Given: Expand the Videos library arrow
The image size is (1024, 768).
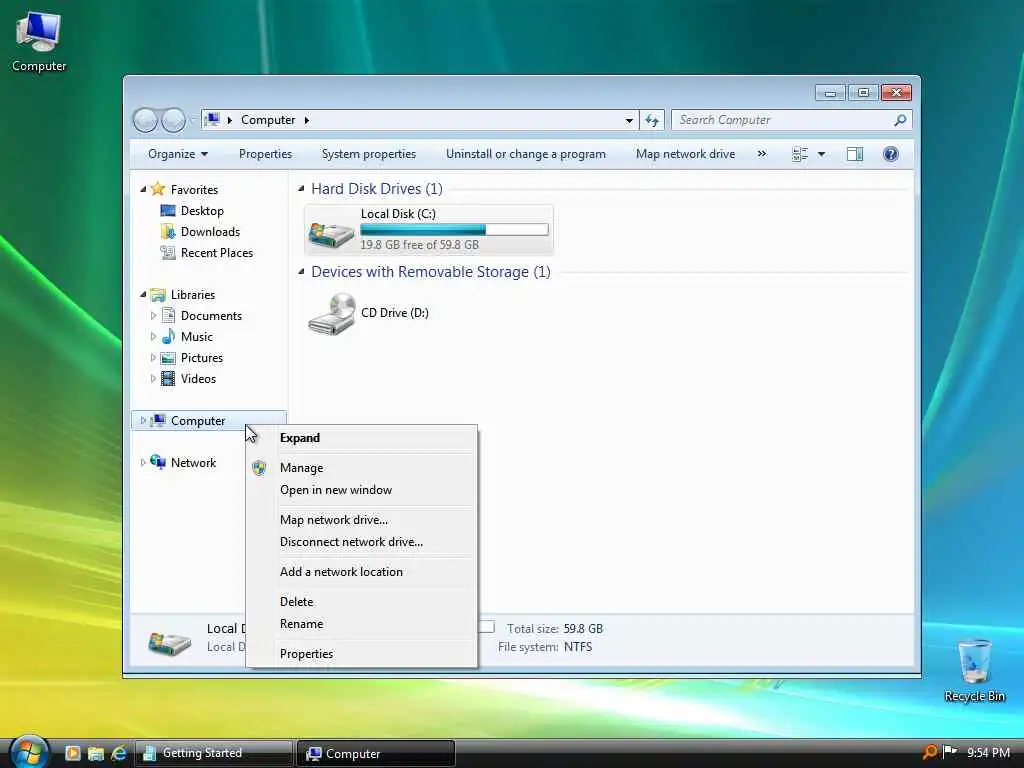Looking at the screenshot, I should point(153,379).
